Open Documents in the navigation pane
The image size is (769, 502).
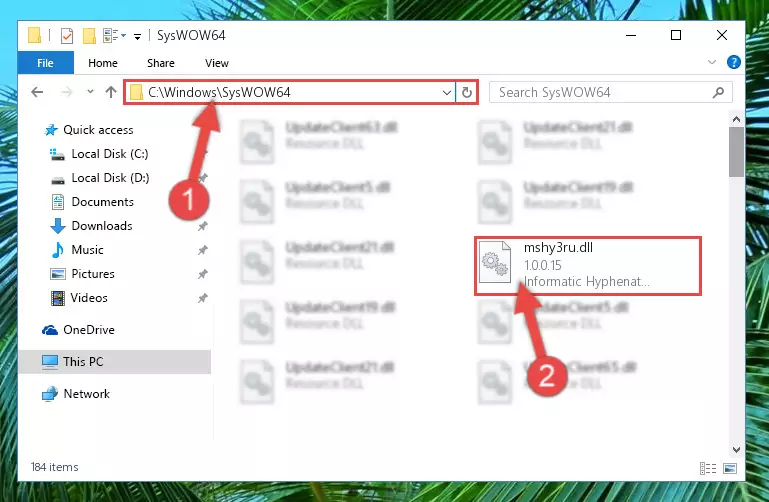(103, 202)
